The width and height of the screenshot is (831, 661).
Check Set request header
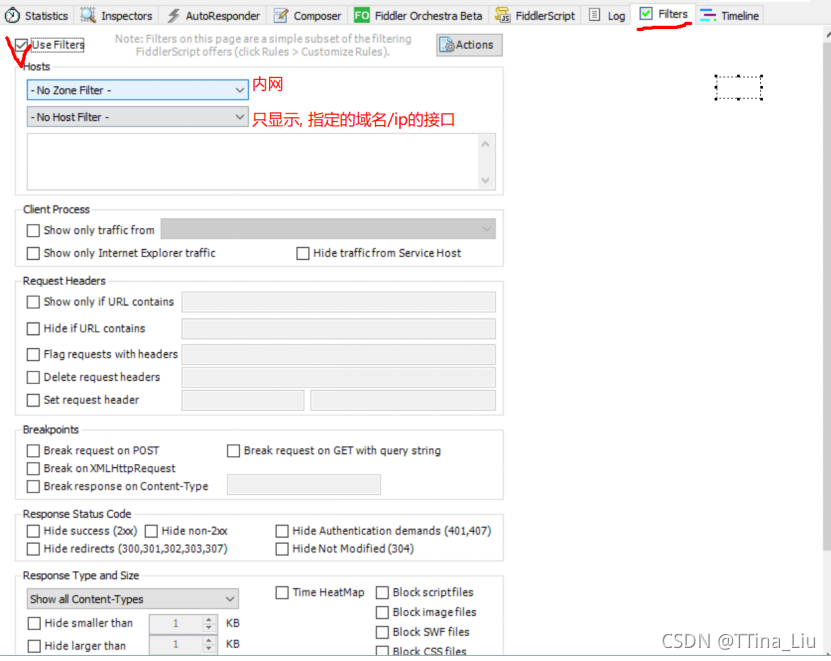point(33,400)
